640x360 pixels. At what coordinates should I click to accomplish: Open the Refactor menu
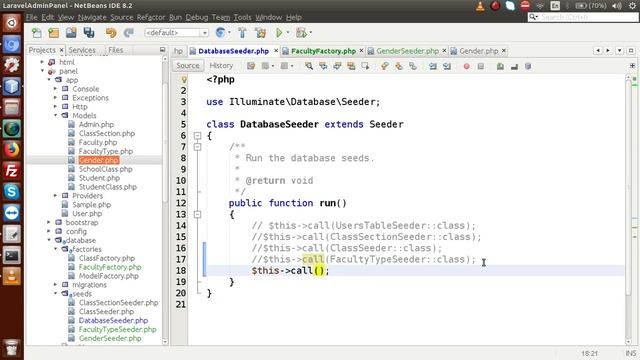(x=151, y=17)
